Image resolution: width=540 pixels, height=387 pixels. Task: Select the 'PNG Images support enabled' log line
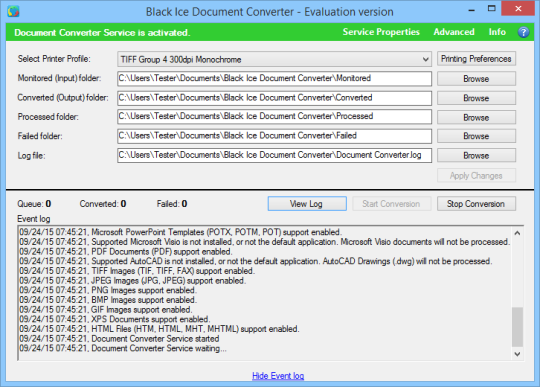coord(108,290)
